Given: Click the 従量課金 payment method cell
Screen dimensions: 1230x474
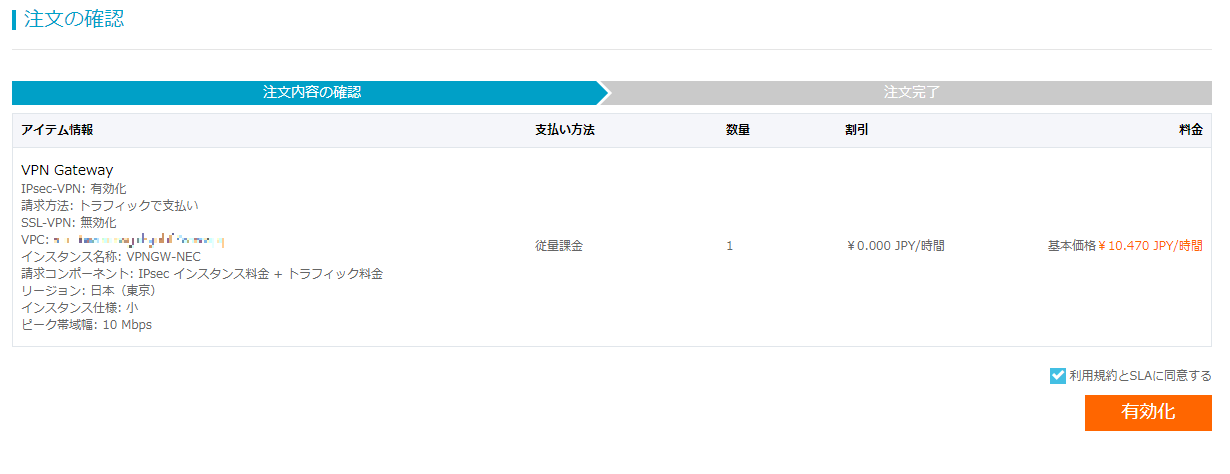Looking at the screenshot, I should (x=559, y=246).
